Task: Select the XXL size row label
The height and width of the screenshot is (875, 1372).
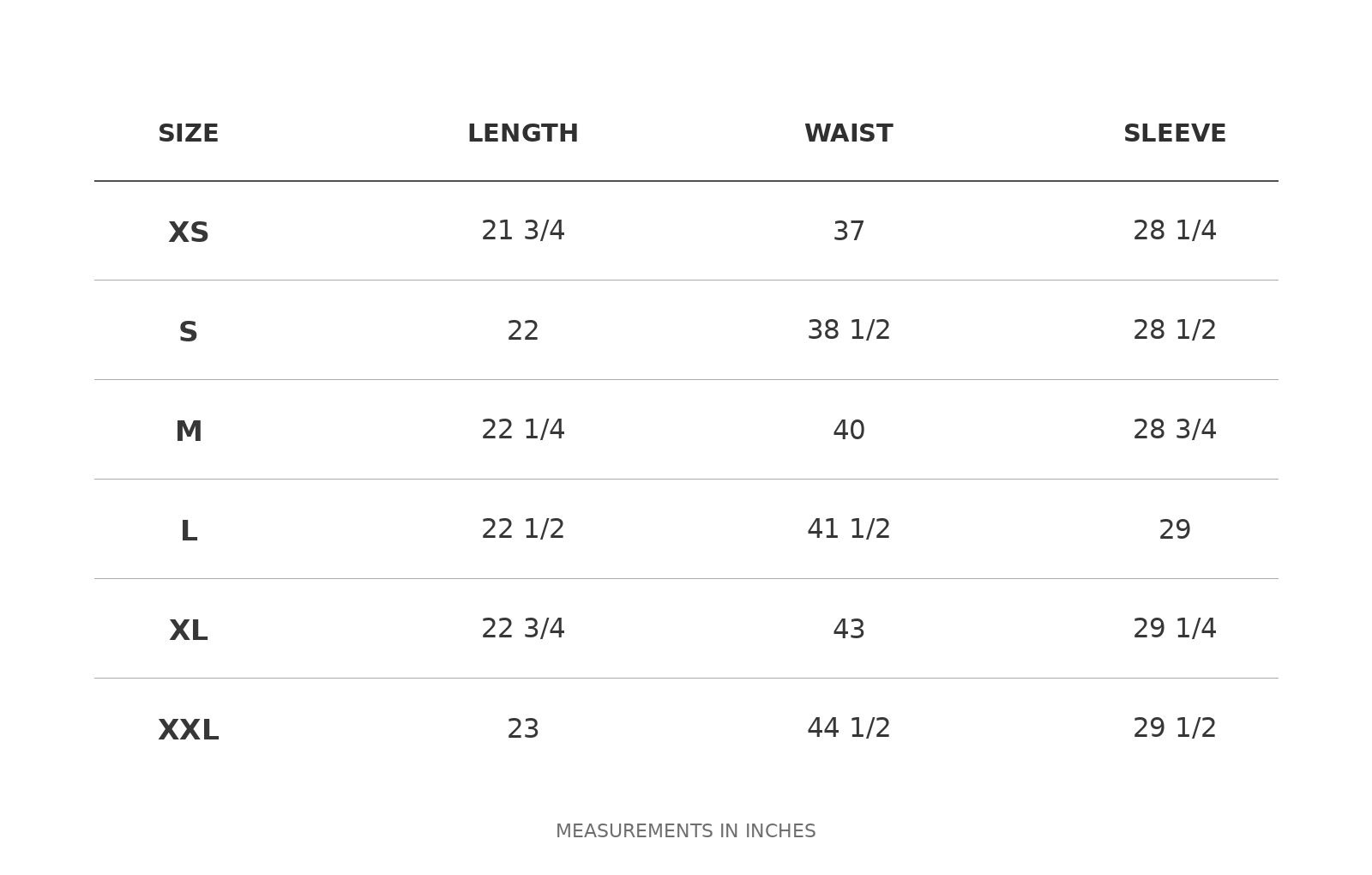Action: pyautogui.click(x=189, y=730)
